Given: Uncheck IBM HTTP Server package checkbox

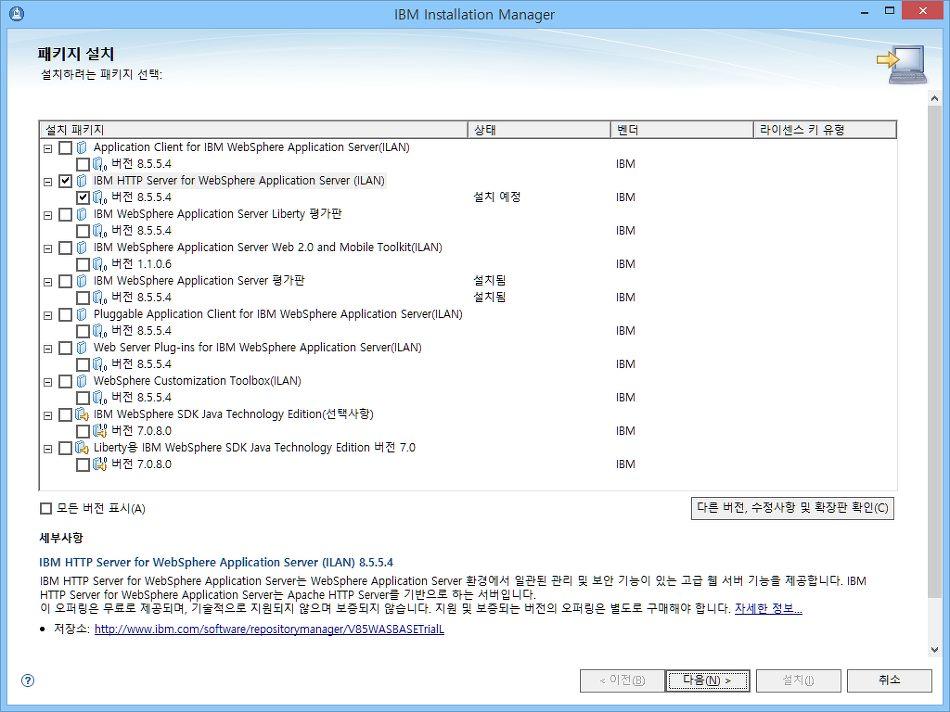Looking at the screenshot, I should (x=65, y=181).
